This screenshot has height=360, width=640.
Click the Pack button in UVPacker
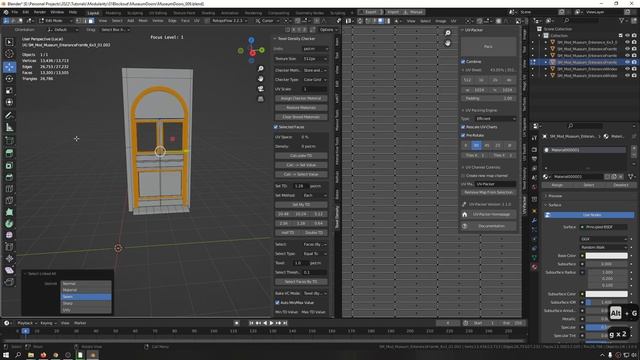488,47
